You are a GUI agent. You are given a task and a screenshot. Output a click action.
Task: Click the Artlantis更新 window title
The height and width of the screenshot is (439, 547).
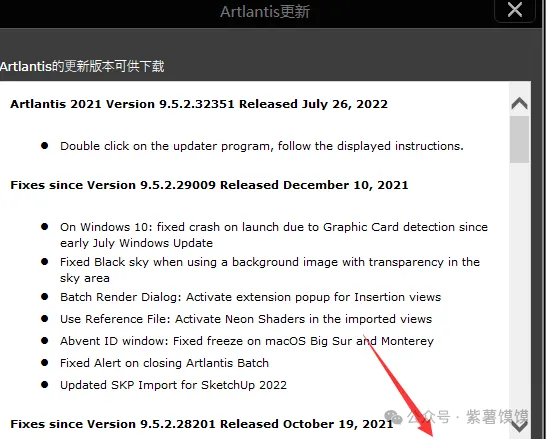(265, 12)
